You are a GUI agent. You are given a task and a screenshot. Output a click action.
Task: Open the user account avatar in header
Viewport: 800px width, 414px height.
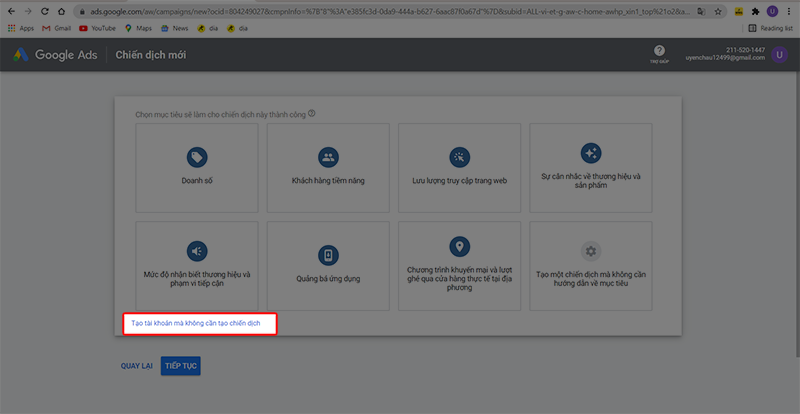pos(779,55)
